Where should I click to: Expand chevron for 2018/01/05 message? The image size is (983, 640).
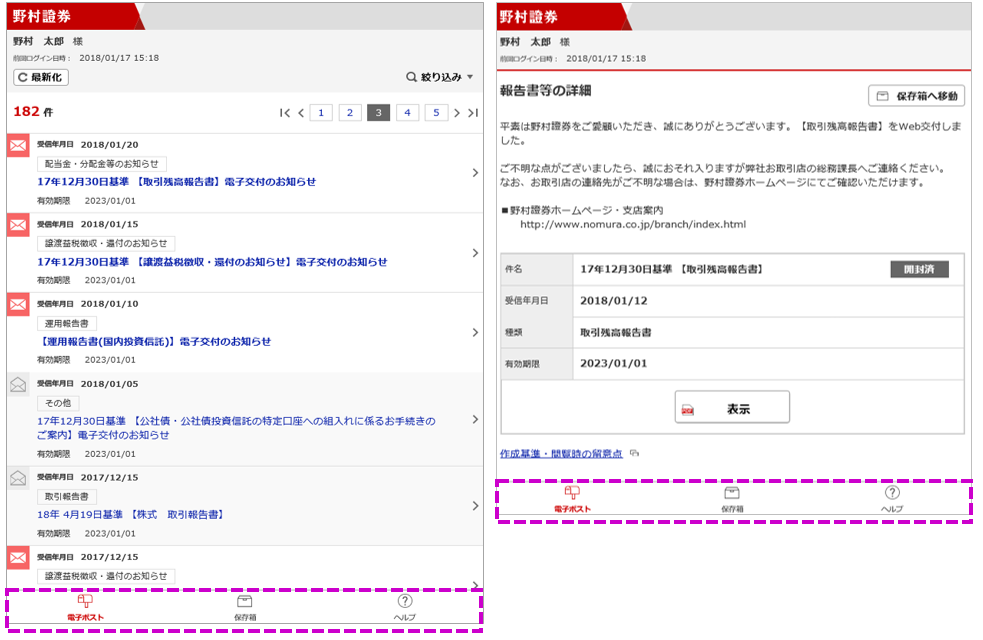click(x=475, y=419)
